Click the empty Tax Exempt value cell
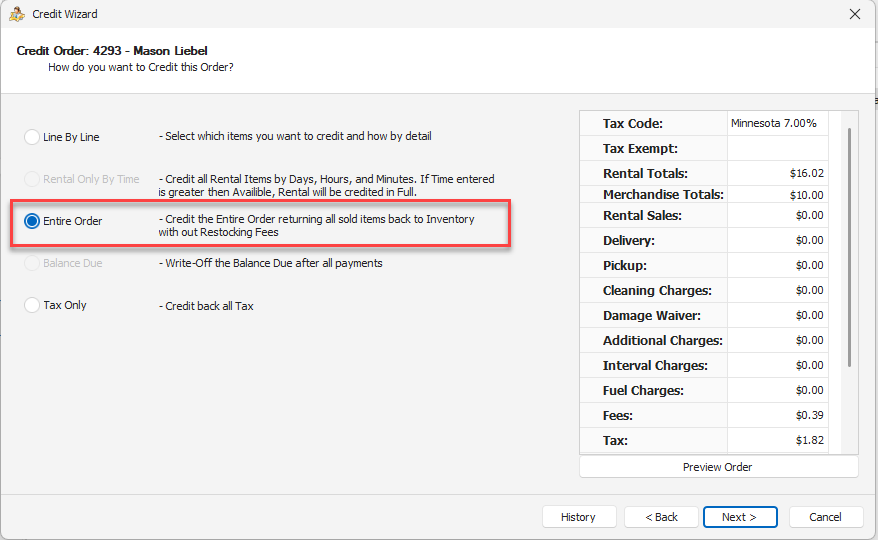Screen dimensions: 878x540 tap(777, 148)
